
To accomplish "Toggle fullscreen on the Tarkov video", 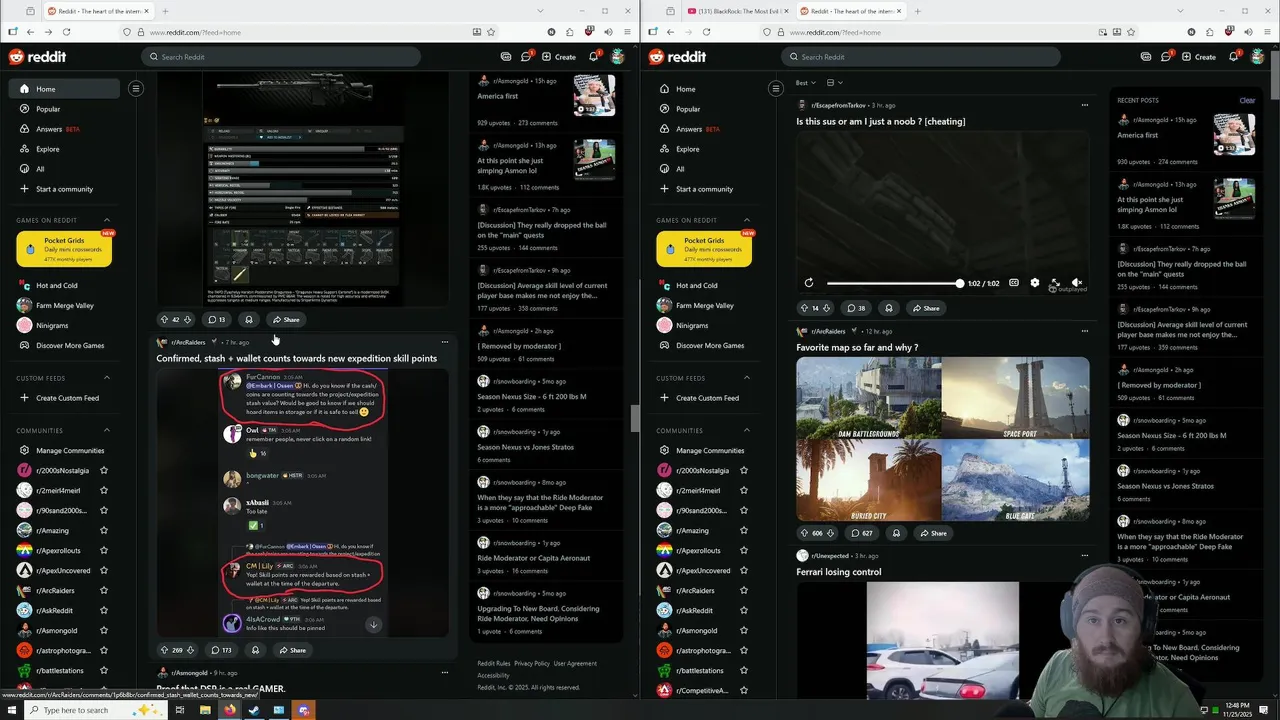I will click(1055, 283).
